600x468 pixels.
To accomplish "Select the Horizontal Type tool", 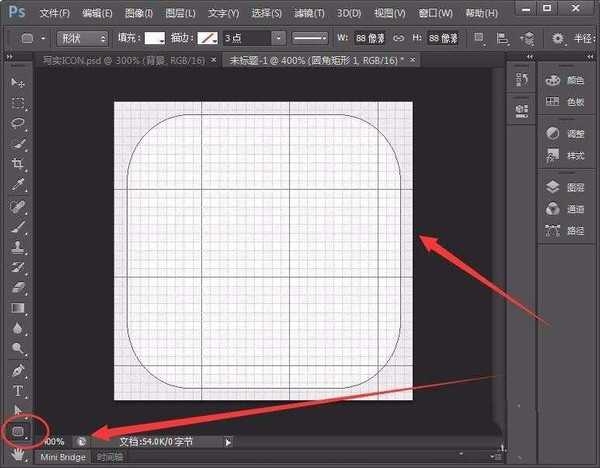I will pos(17,390).
